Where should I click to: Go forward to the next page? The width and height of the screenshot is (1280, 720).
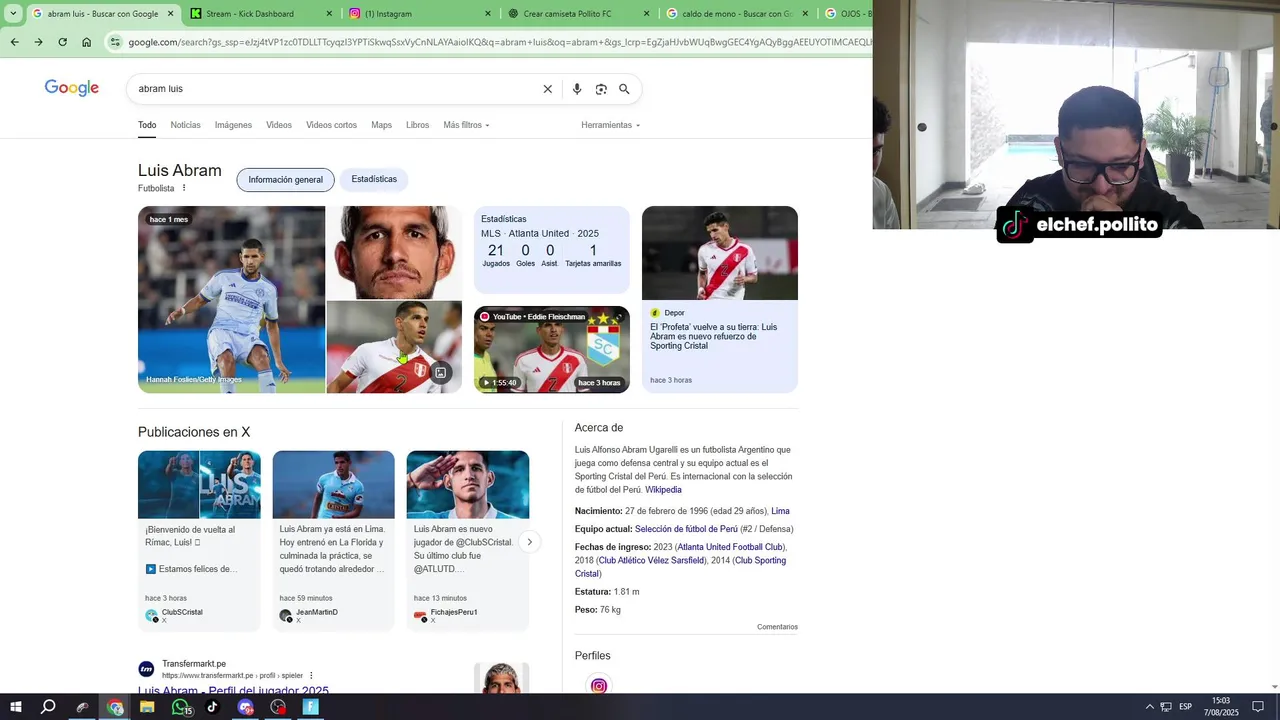coord(38,42)
